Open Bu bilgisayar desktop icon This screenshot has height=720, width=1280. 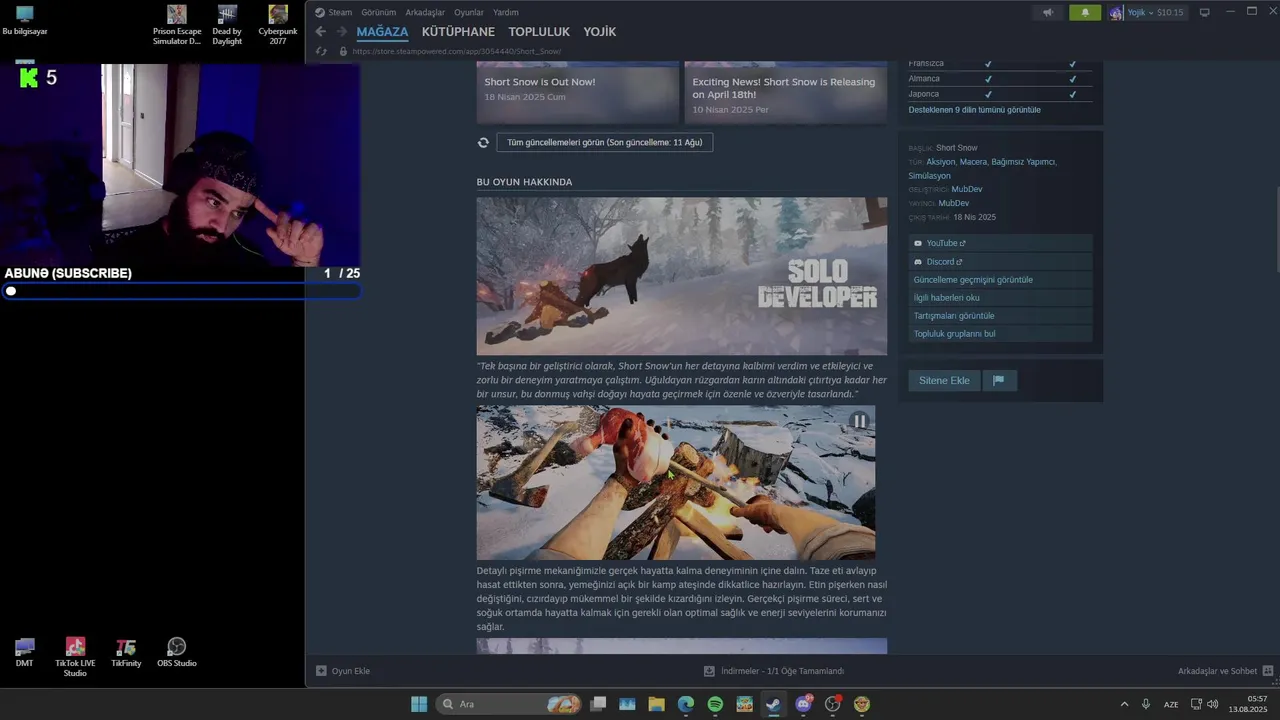pos(25,20)
